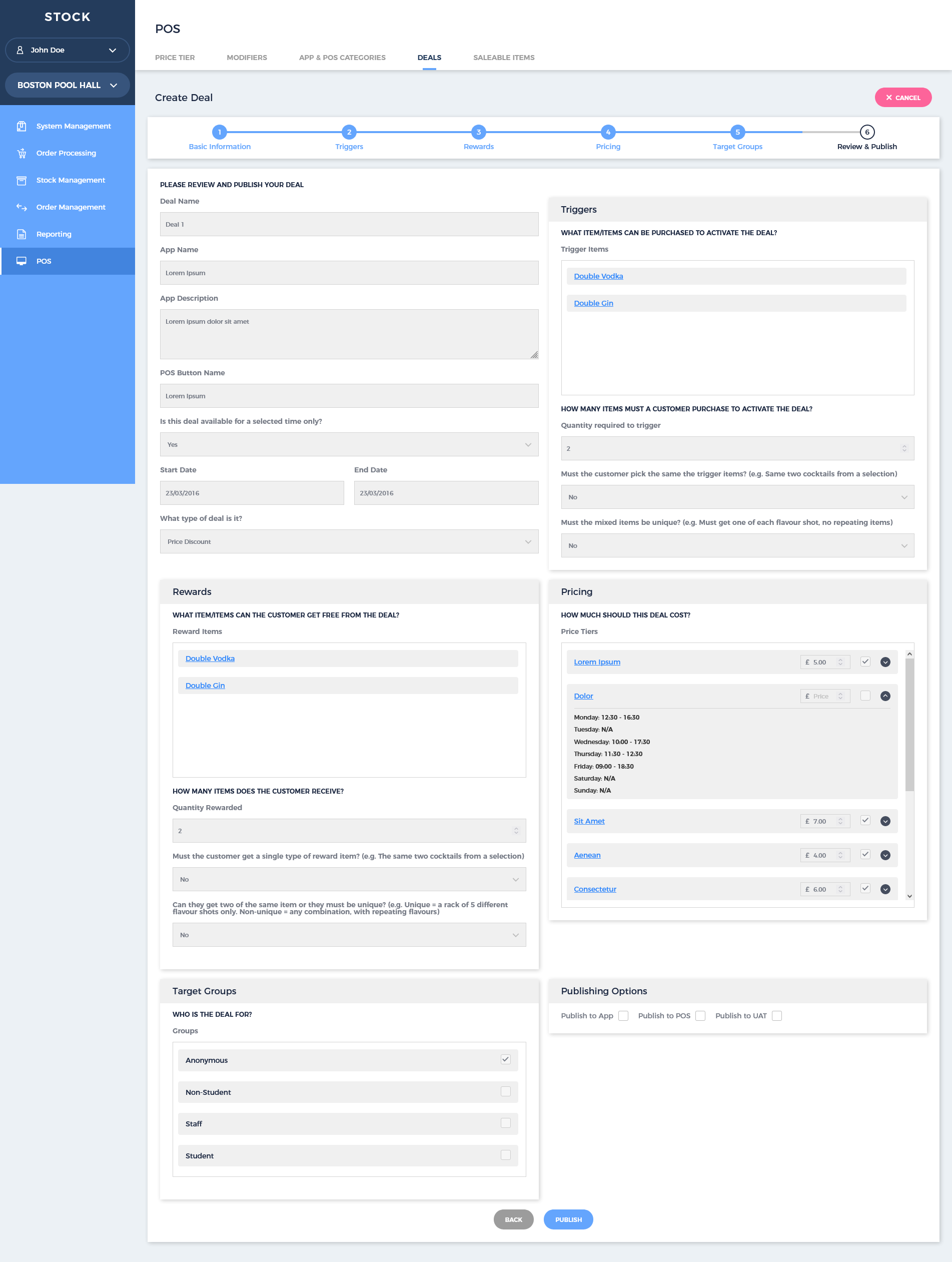Open the Reporting document icon
This screenshot has width=952, height=1262.
coord(22,234)
